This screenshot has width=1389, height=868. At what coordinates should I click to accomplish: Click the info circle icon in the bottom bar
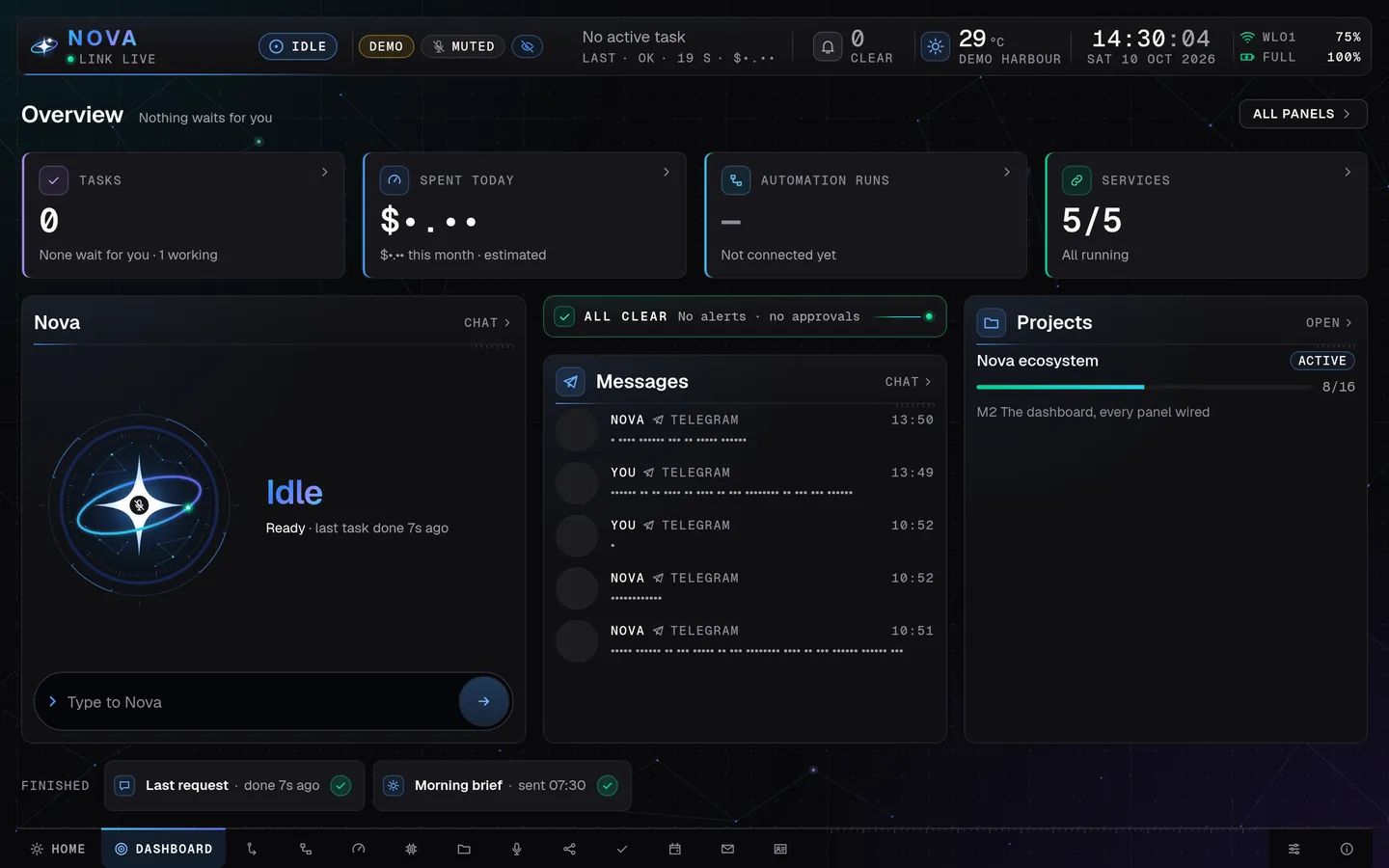pyautogui.click(x=1347, y=849)
